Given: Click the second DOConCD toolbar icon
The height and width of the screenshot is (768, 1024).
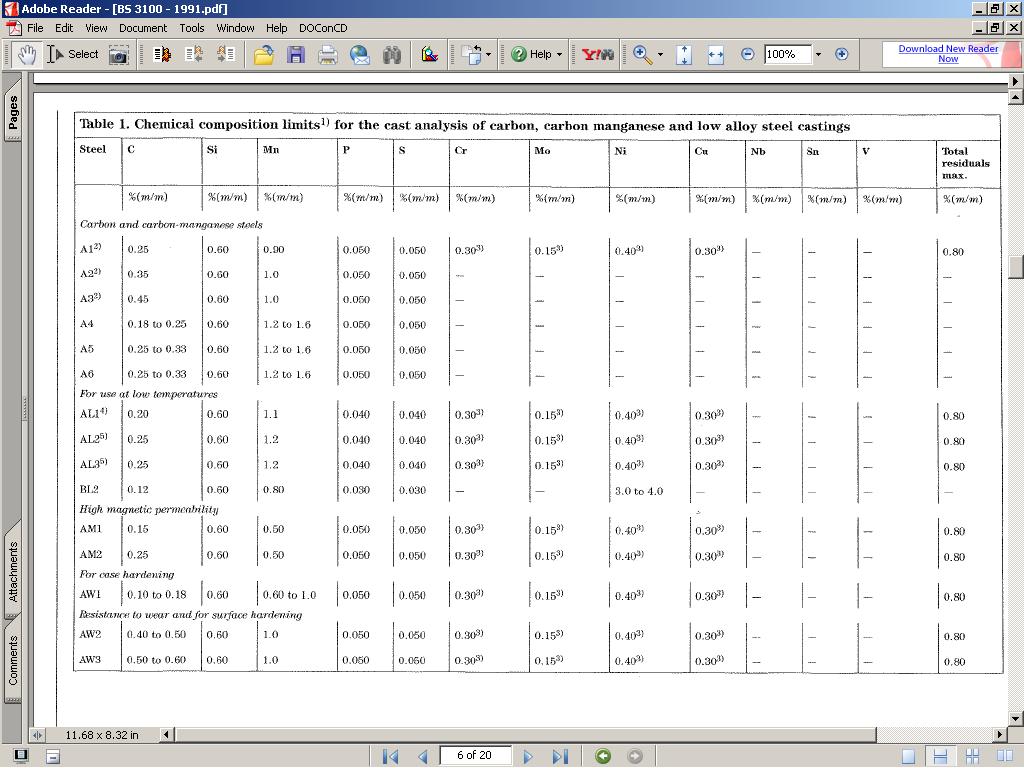Looking at the screenshot, I should coord(194,54).
